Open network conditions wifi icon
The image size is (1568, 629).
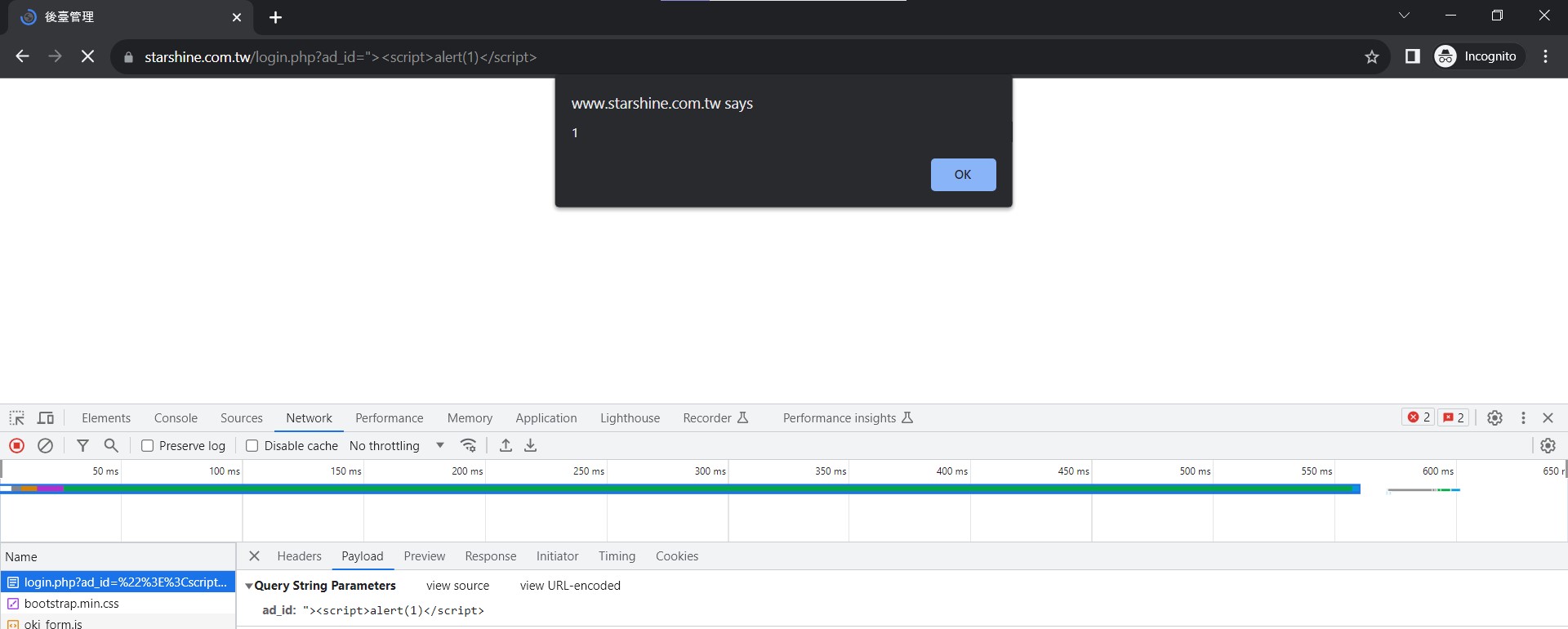click(468, 445)
